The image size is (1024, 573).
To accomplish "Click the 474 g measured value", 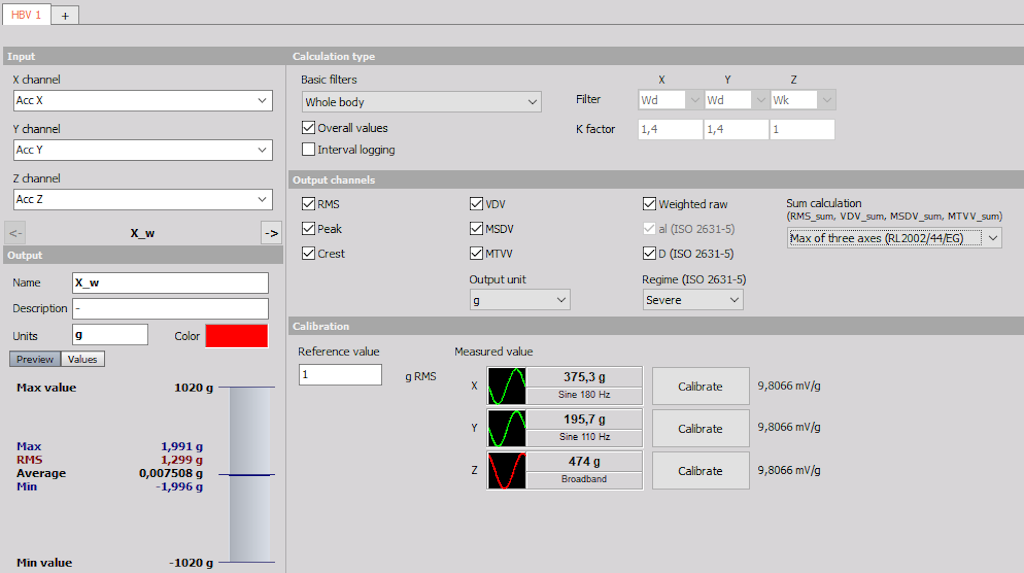I will click(584, 461).
